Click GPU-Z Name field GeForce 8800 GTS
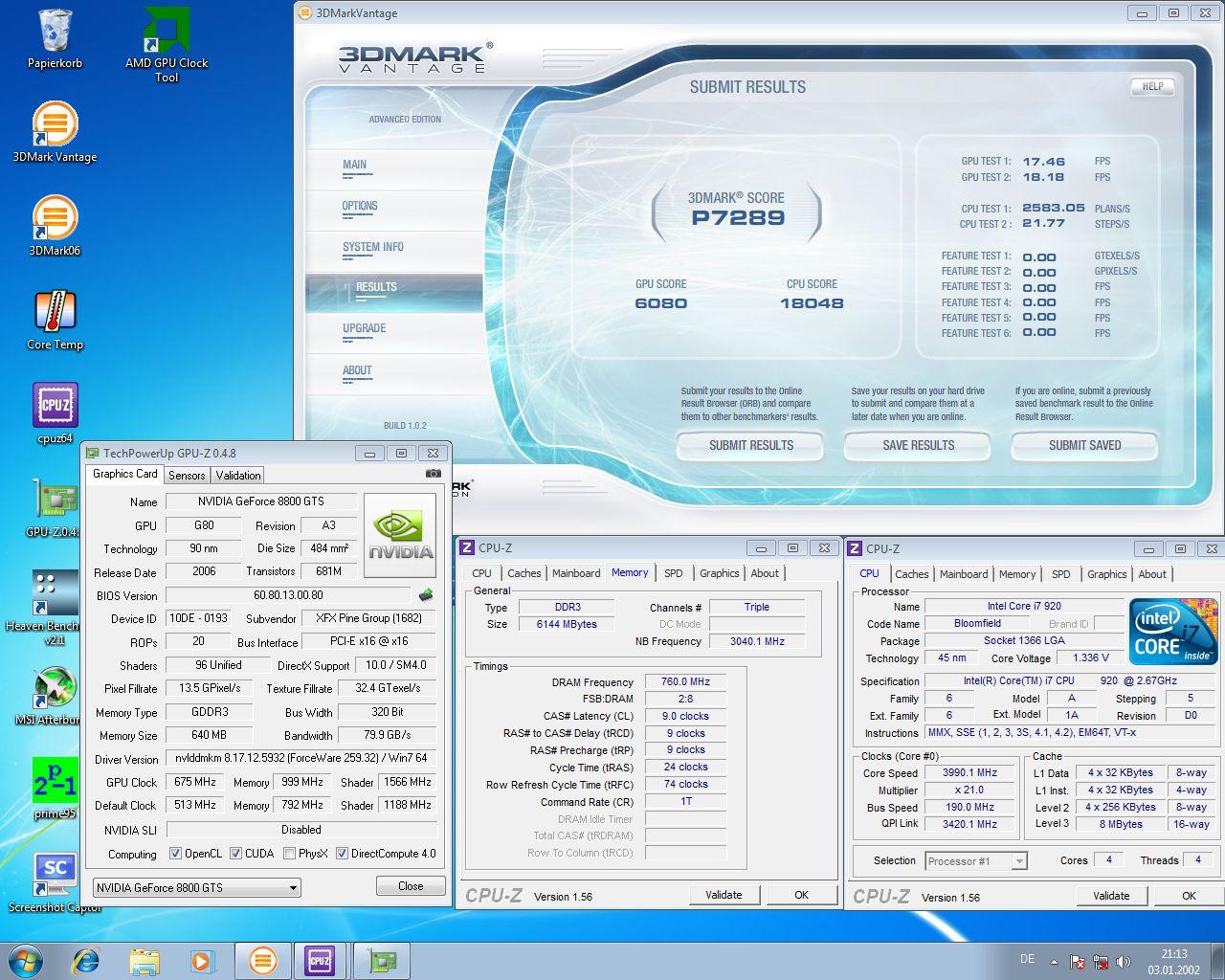 pyautogui.click(x=261, y=501)
